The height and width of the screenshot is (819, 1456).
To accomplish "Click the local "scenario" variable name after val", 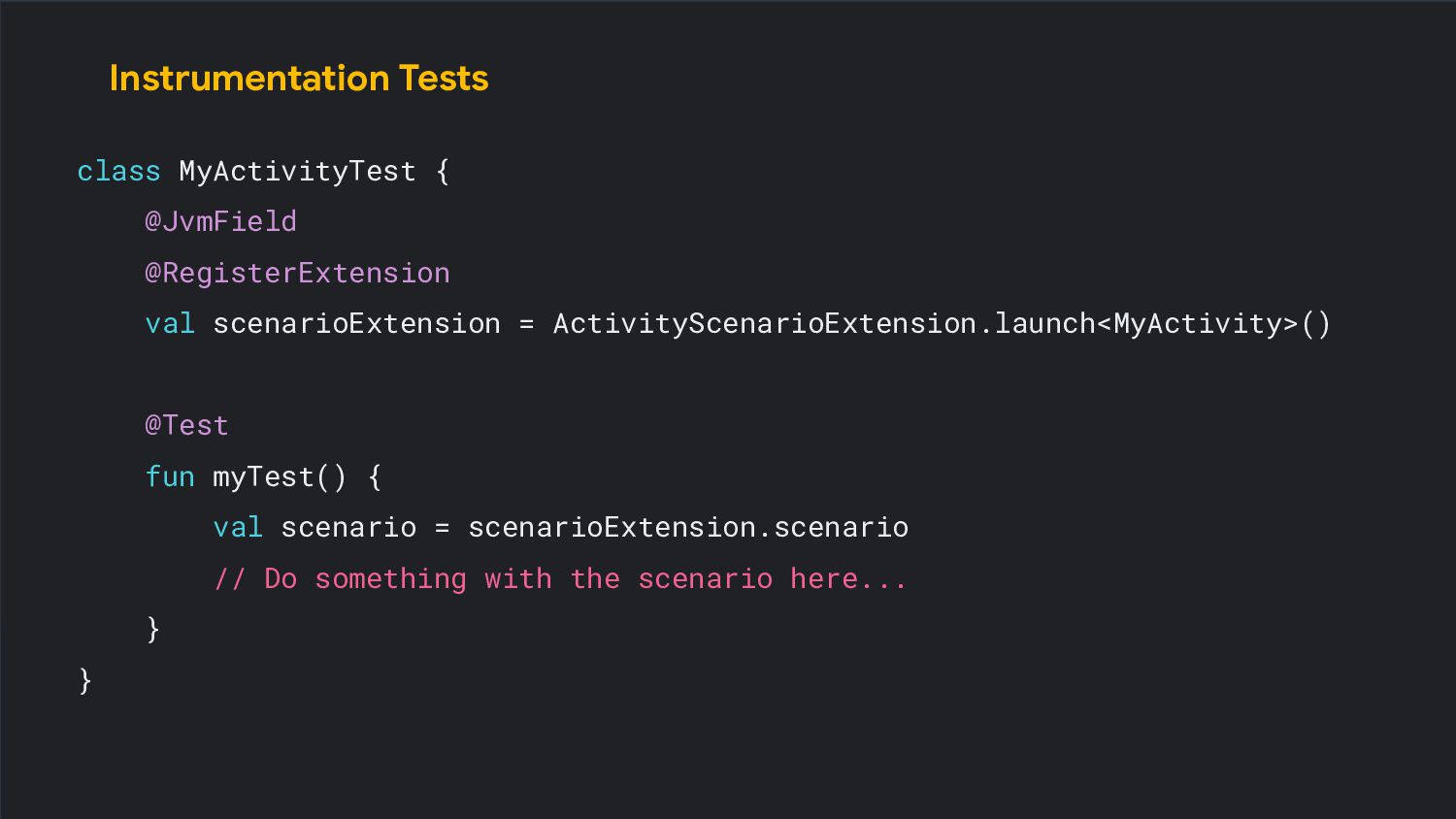I will [348, 528].
